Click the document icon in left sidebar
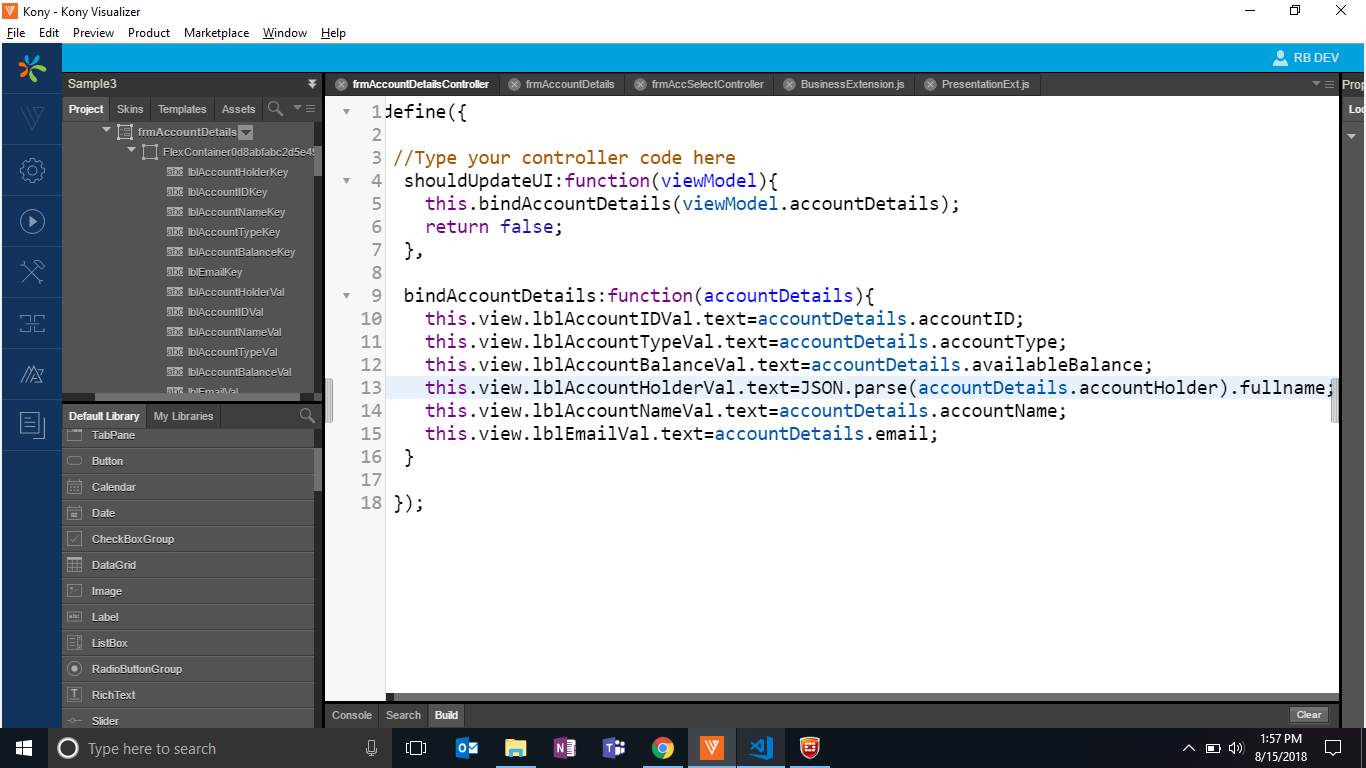Screen dimensions: 1366x768 (32, 425)
